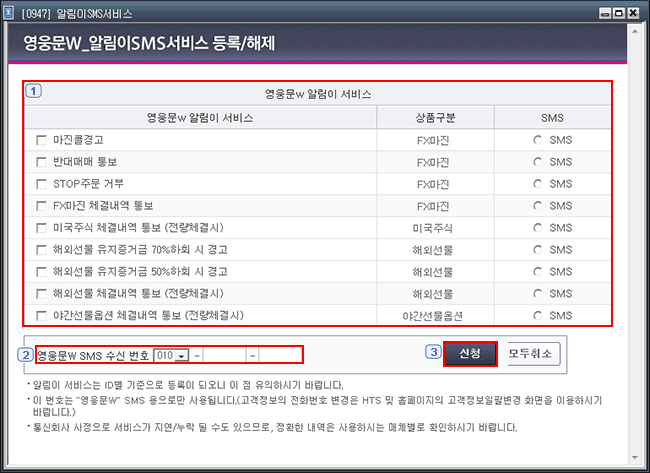Select SMS radio for 반대매매 통보 row

(538, 162)
